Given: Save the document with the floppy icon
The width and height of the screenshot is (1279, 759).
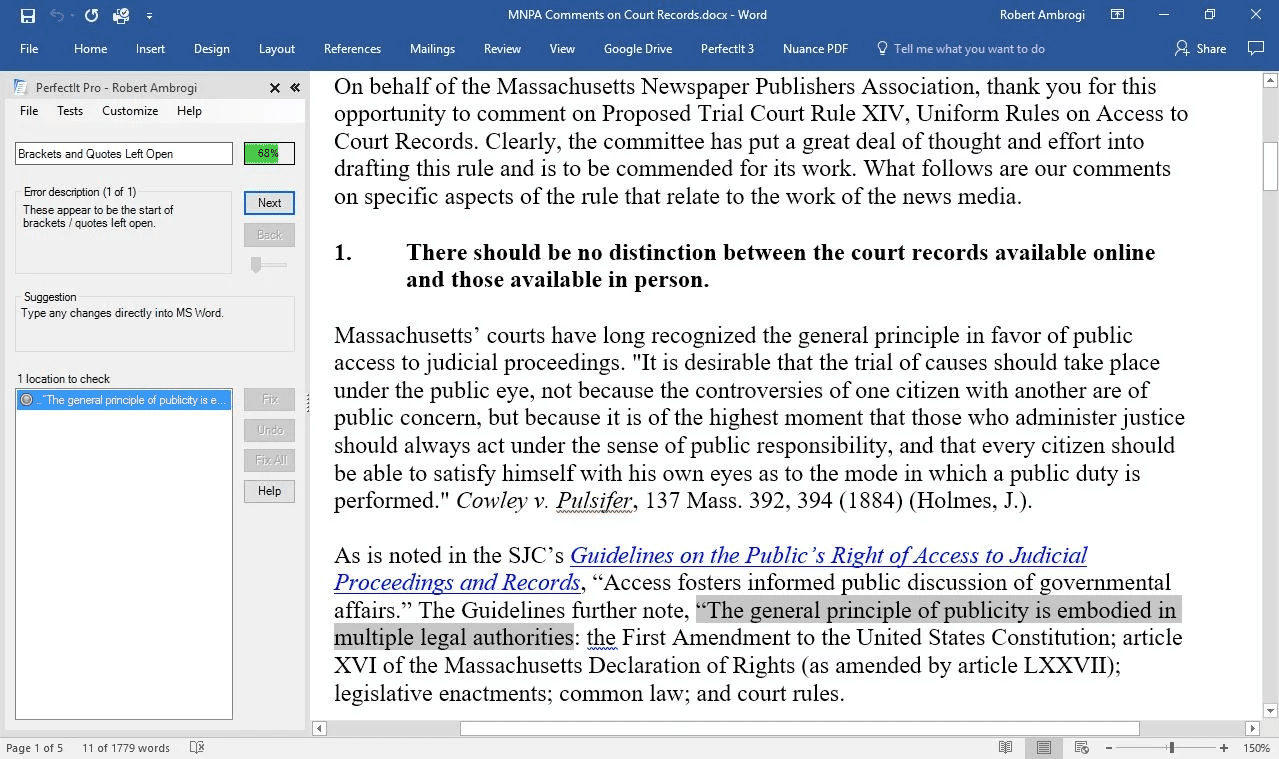Looking at the screenshot, I should 28,15.
